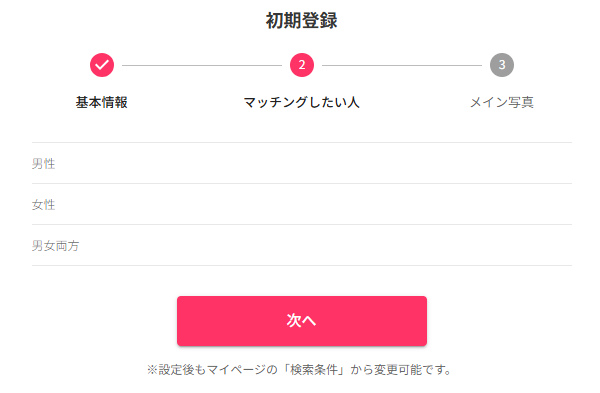The width and height of the screenshot is (600, 393).
Task: Click the progress line between steps 2 and 3
Action: tap(402, 65)
